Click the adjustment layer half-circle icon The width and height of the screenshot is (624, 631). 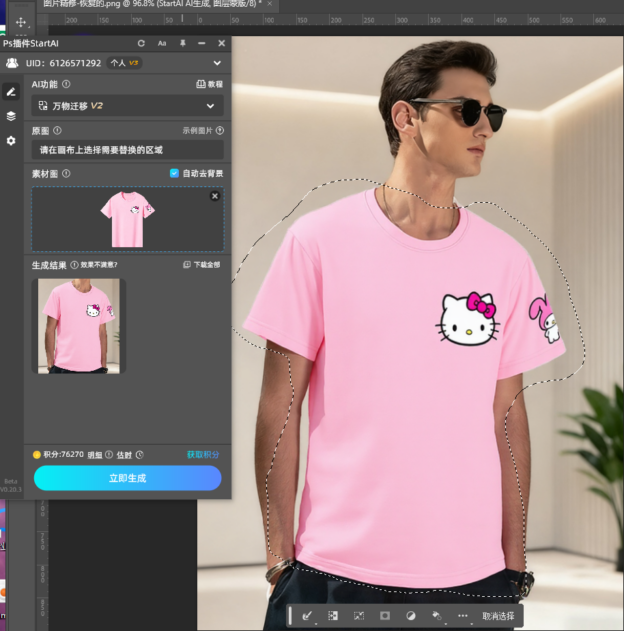point(410,616)
